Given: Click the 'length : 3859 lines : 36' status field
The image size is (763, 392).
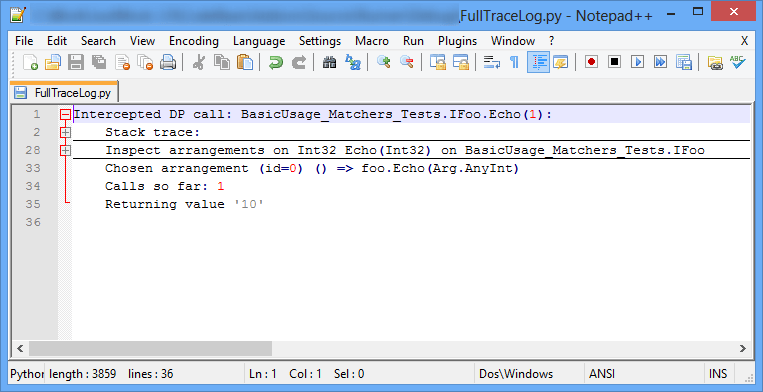Looking at the screenshot, I should click(144, 374).
